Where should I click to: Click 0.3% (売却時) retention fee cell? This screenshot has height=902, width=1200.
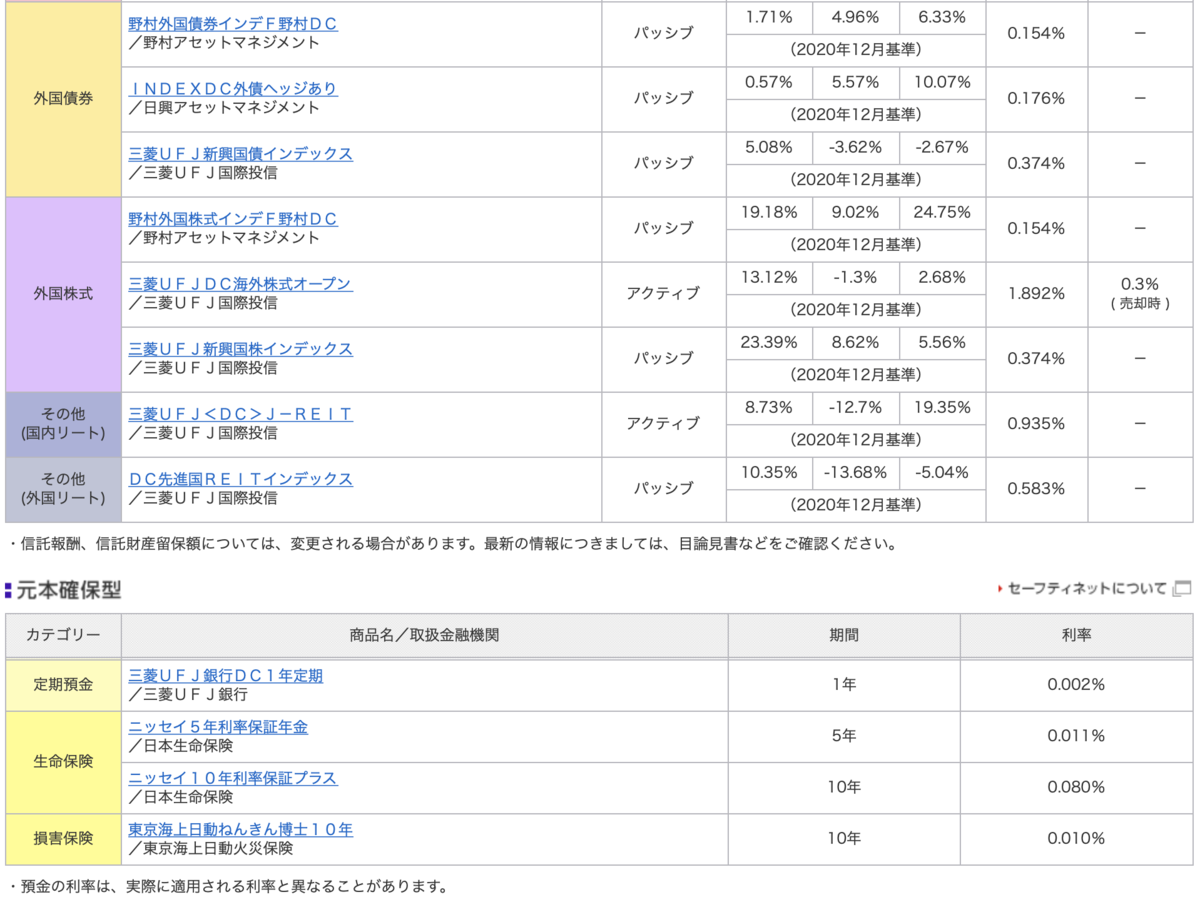pyautogui.click(x=1140, y=293)
